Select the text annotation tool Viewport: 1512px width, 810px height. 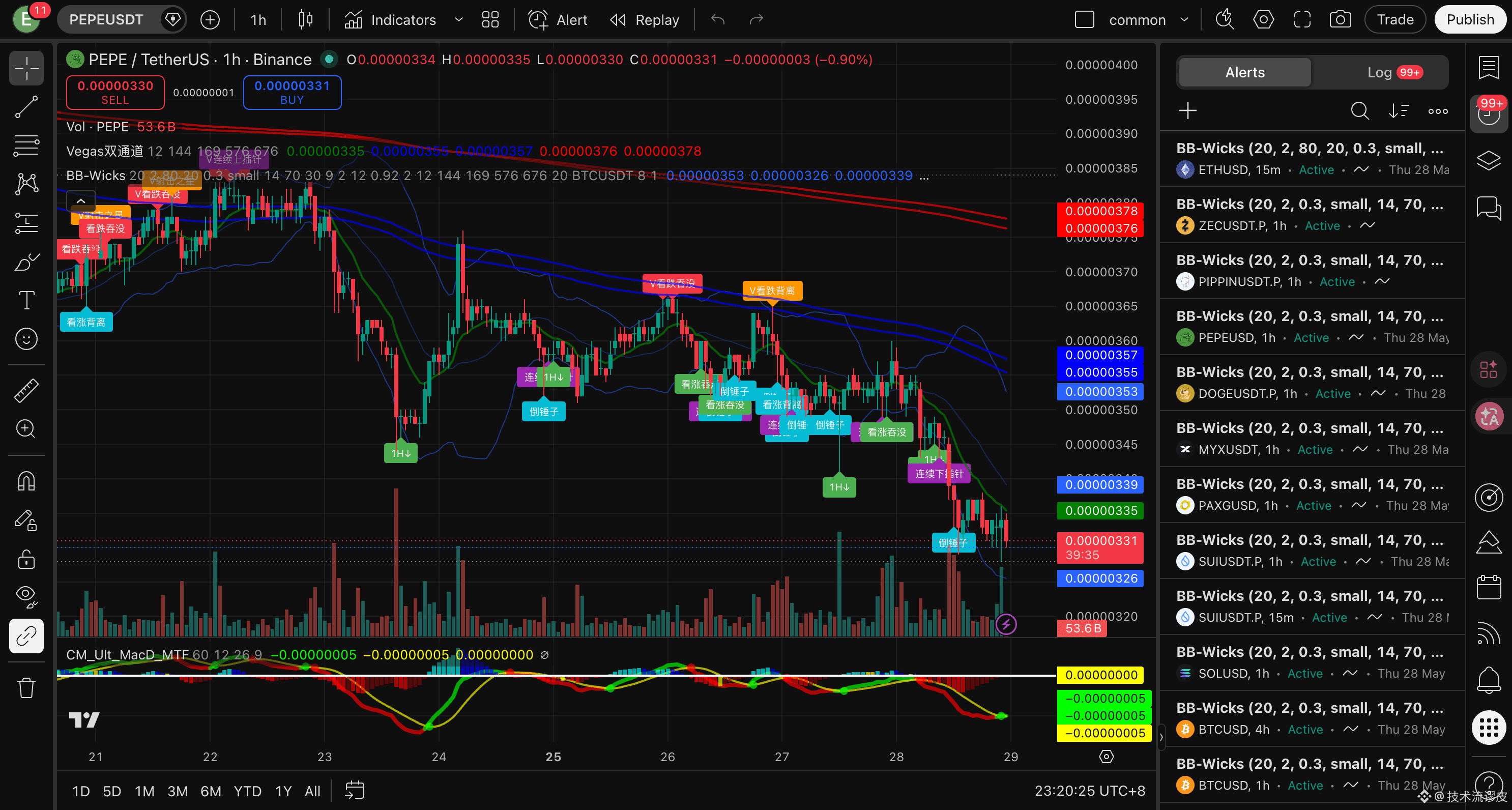tap(26, 301)
